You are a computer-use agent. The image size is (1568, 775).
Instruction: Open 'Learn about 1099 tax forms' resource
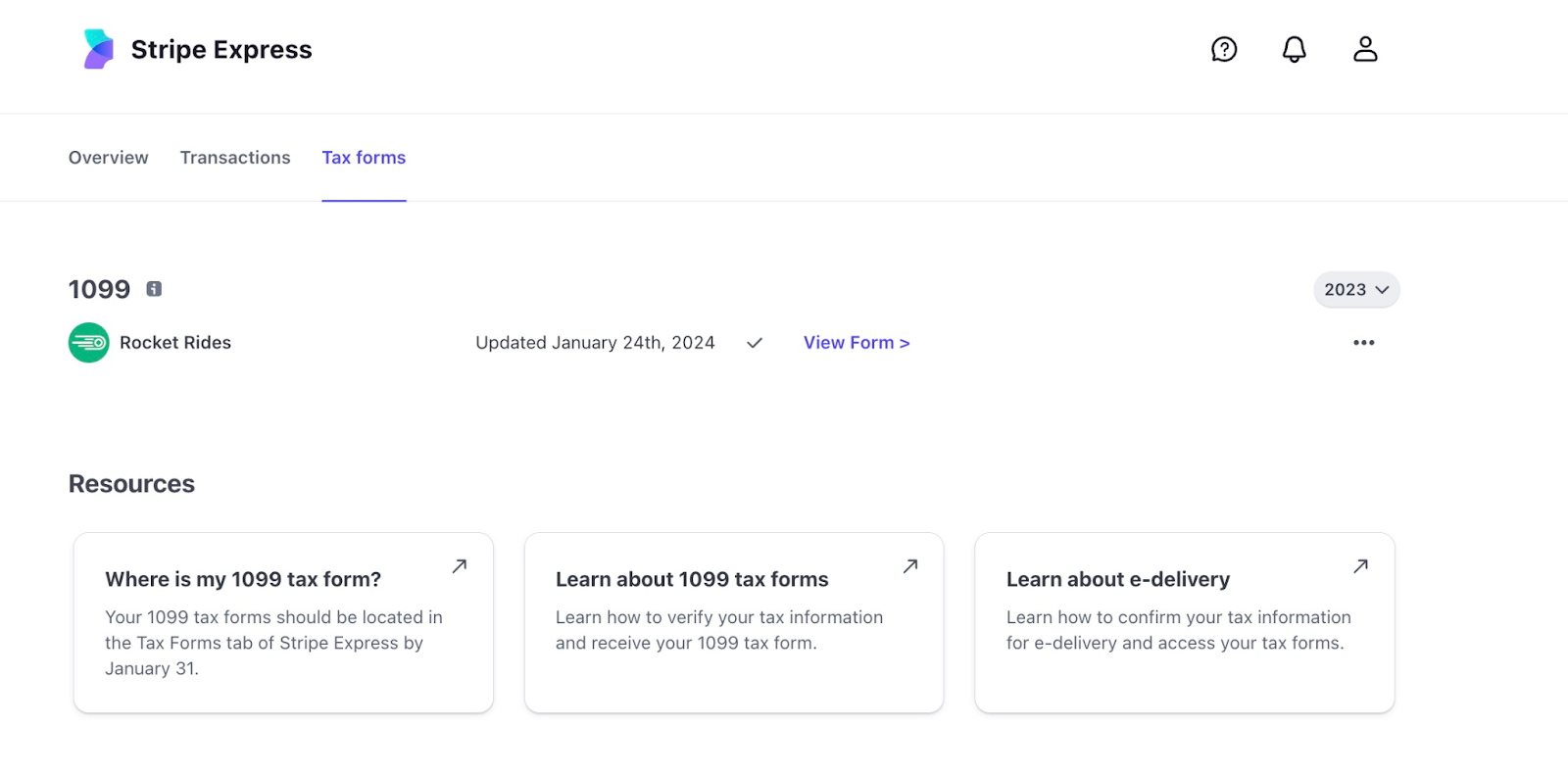pyautogui.click(x=692, y=580)
